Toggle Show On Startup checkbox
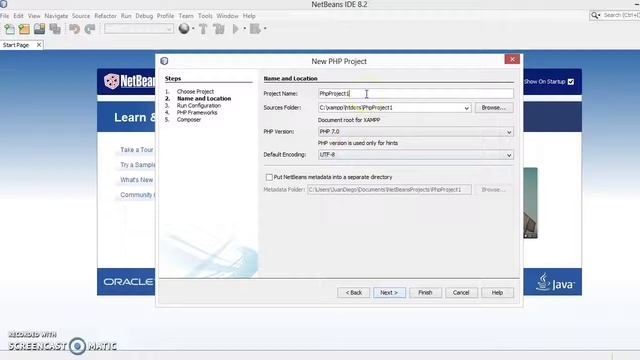Screen dimensions: 640x360 click(x=571, y=82)
